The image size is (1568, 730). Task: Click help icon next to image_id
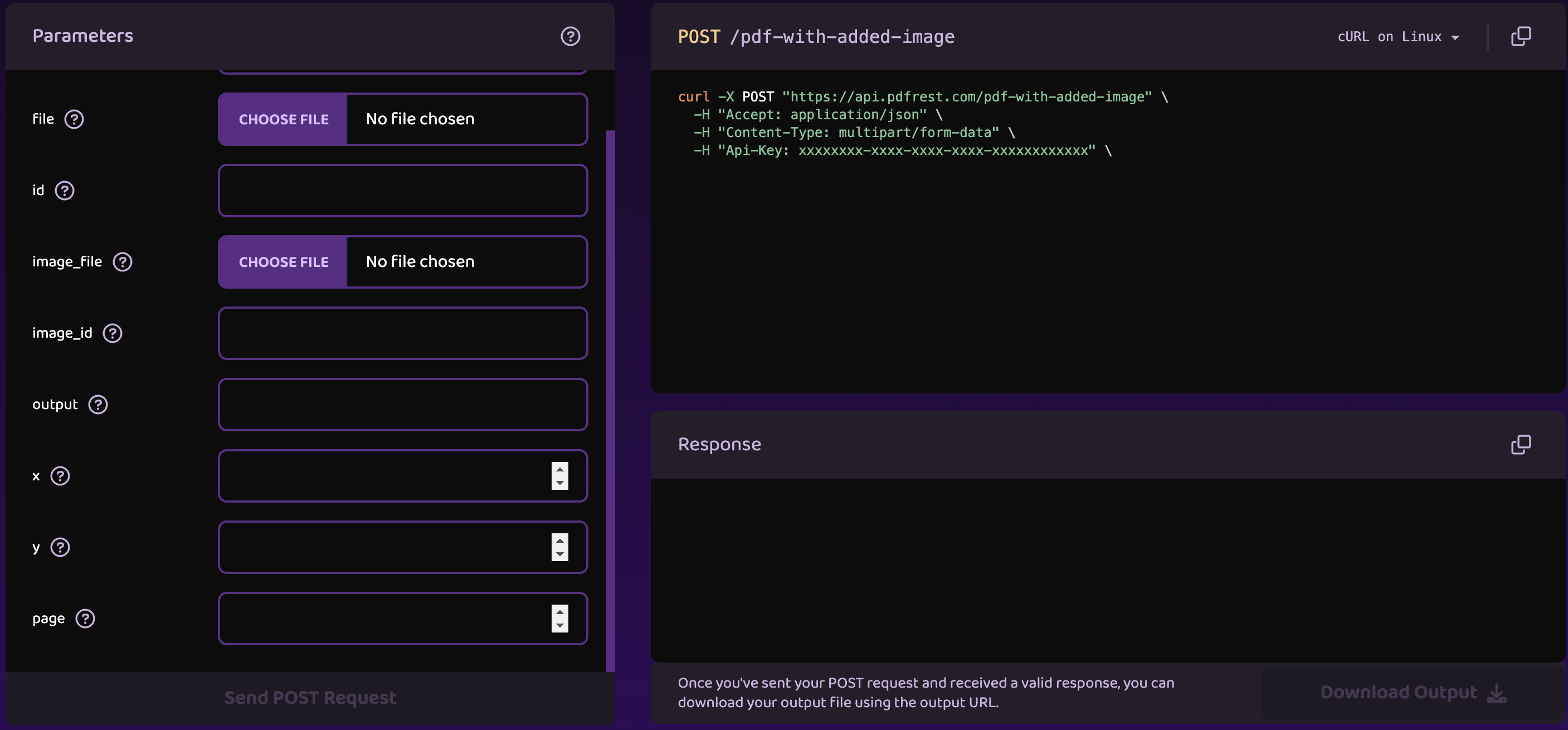pos(113,333)
